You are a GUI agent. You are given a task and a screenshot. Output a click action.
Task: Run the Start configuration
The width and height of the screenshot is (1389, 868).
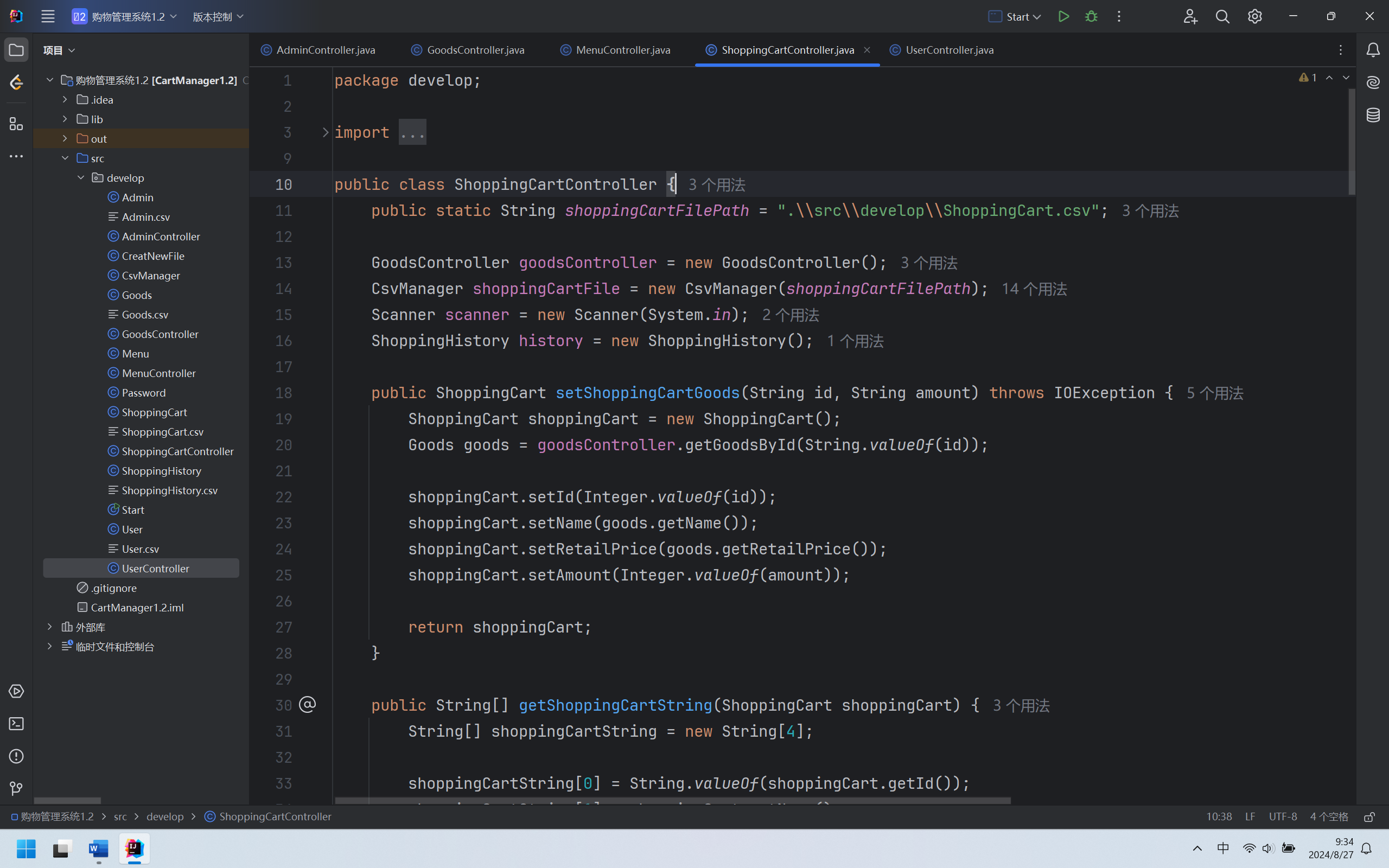(x=1063, y=17)
